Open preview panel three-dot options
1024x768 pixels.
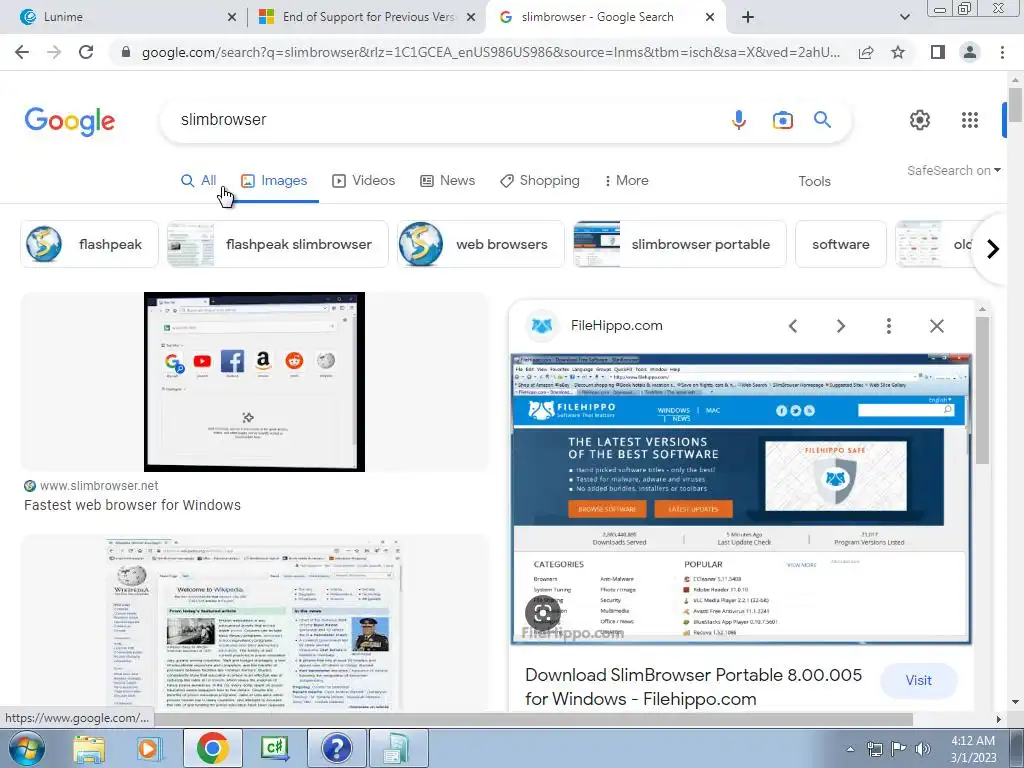click(x=889, y=326)
